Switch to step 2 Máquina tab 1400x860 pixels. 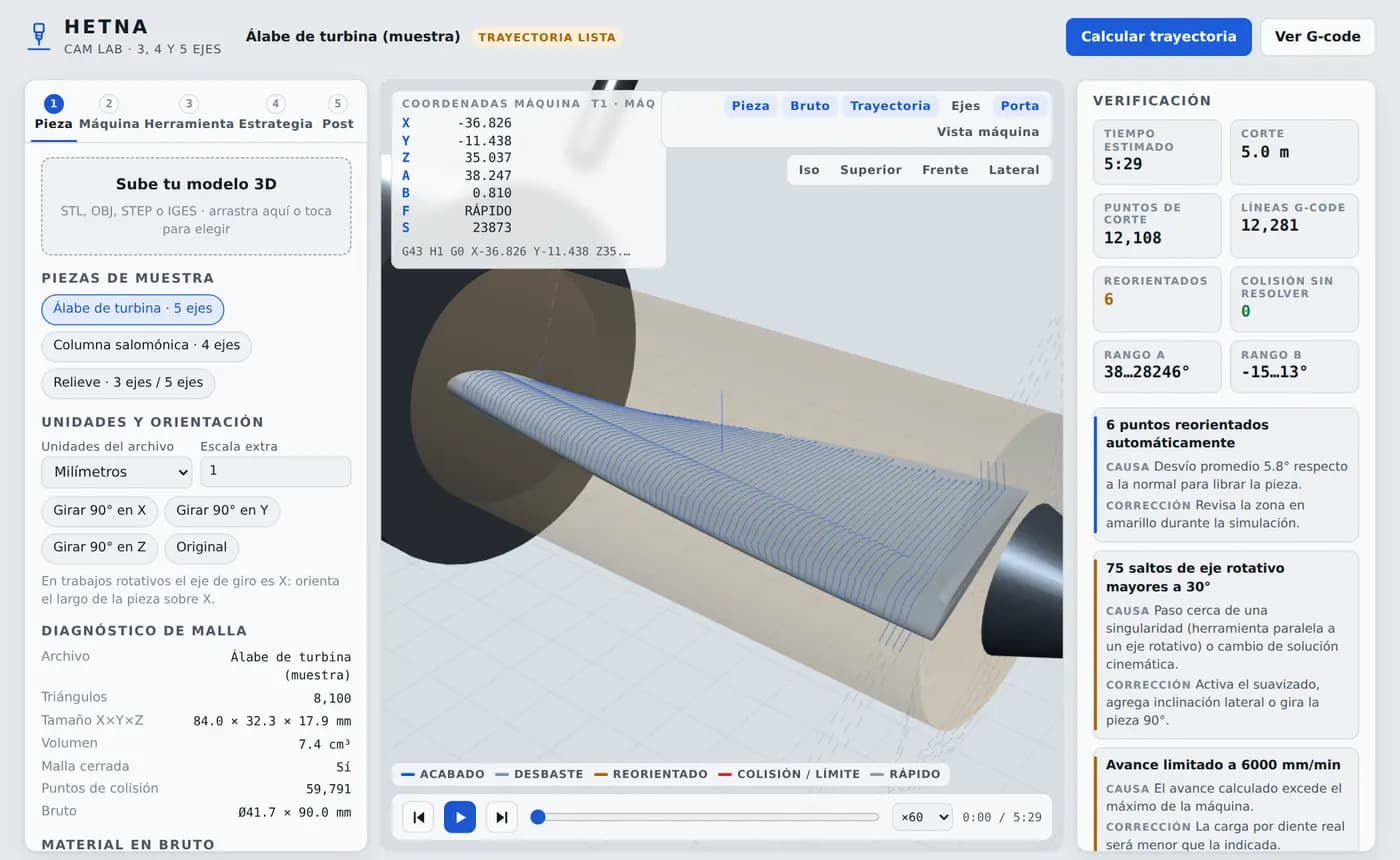(109, 114)
